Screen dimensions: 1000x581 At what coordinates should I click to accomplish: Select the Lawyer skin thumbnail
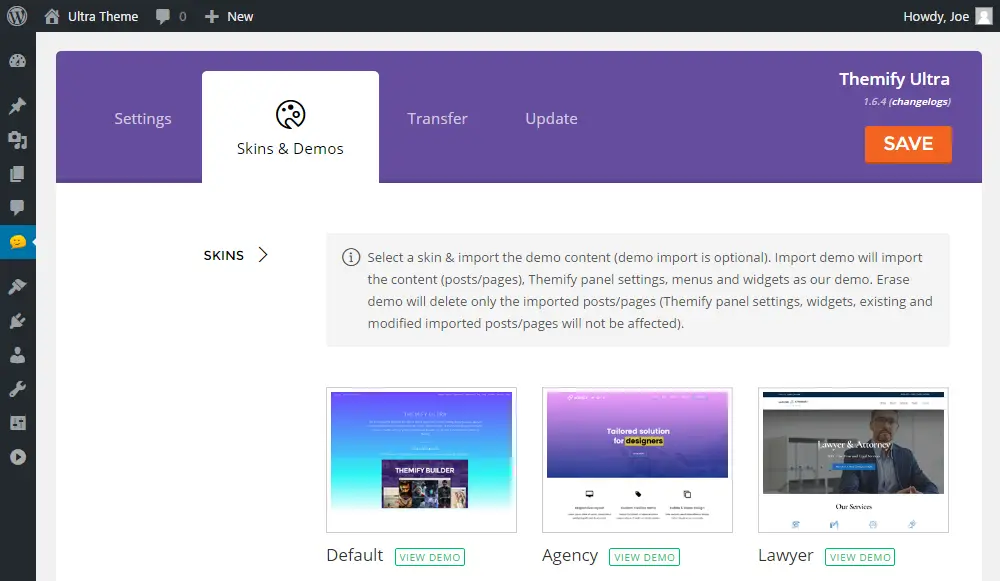point(853,460)
